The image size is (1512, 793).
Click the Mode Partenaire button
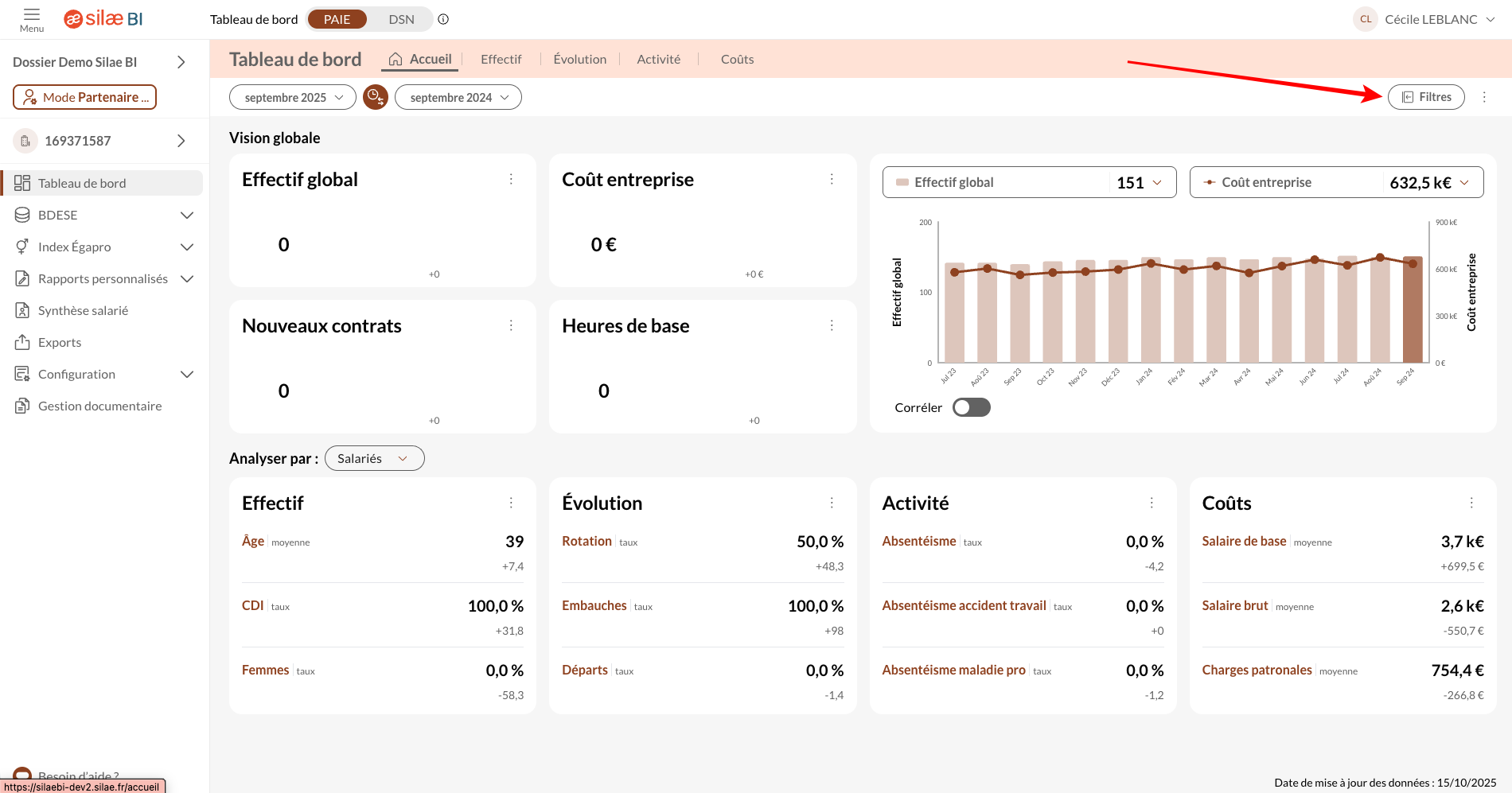85,97
